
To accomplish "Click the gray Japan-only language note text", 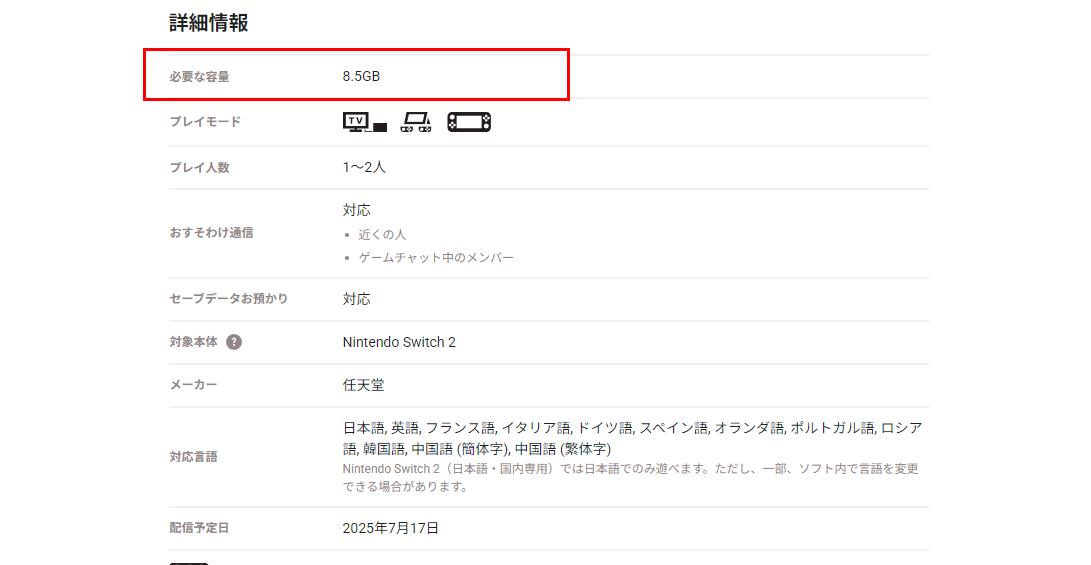I will pos(630,477).
